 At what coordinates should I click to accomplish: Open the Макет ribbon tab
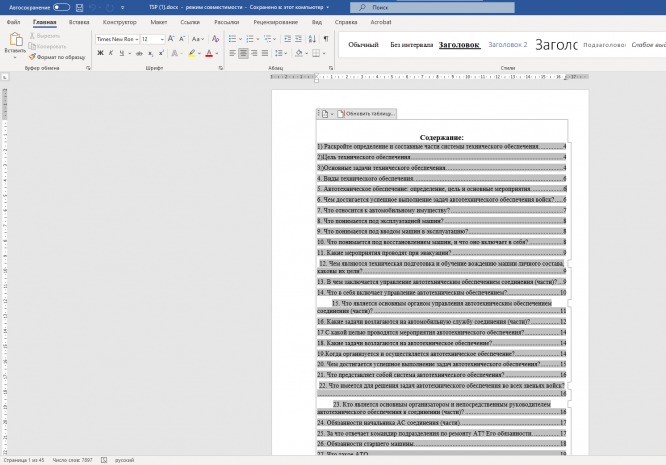[158, 22]
